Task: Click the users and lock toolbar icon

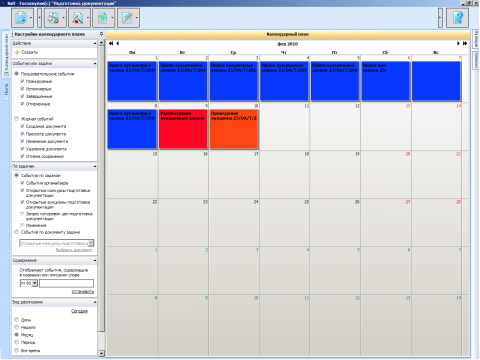Action: click(53, 18)
